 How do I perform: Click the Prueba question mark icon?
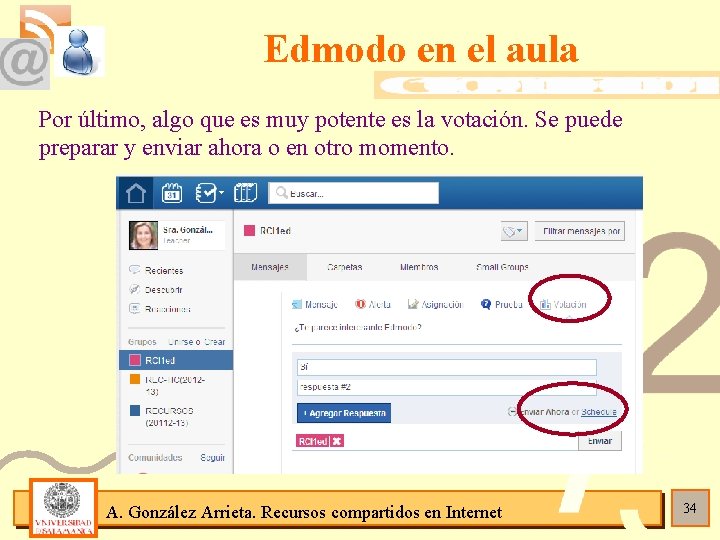(486, 304)
